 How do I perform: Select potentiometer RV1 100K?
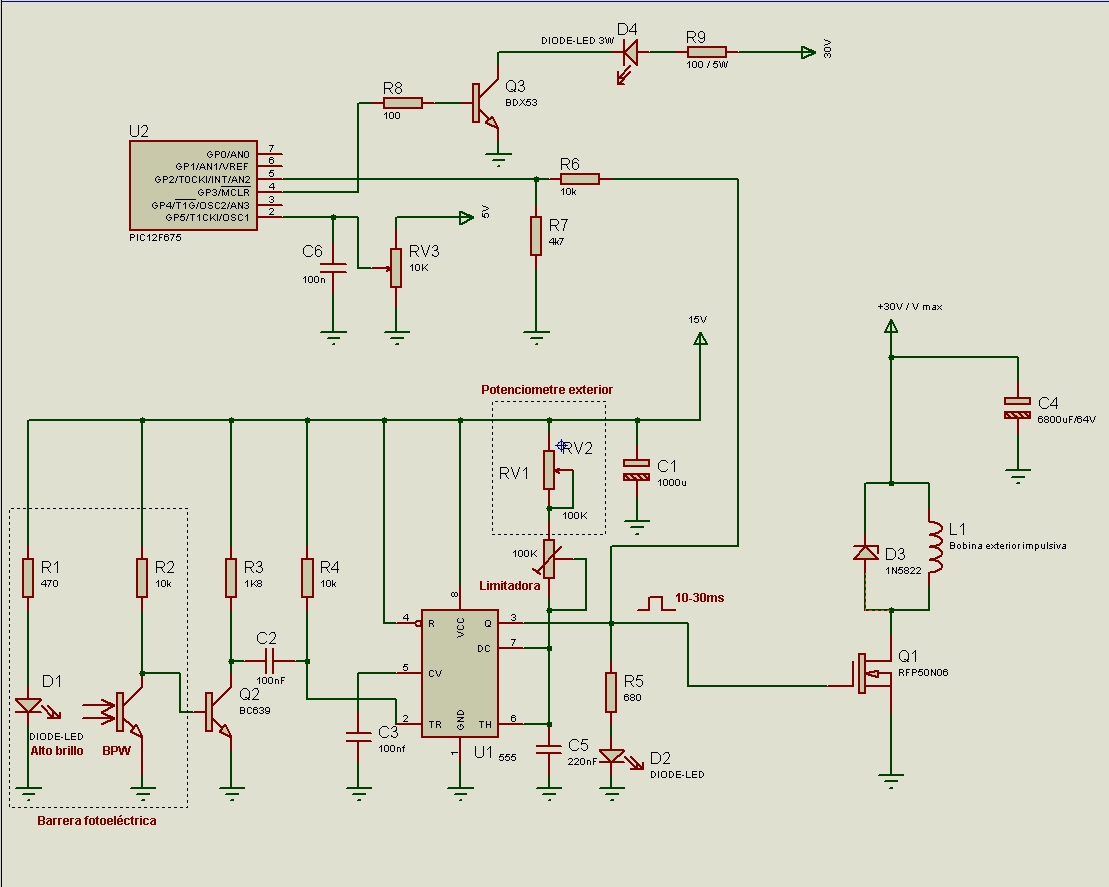[x=550, y=470]
